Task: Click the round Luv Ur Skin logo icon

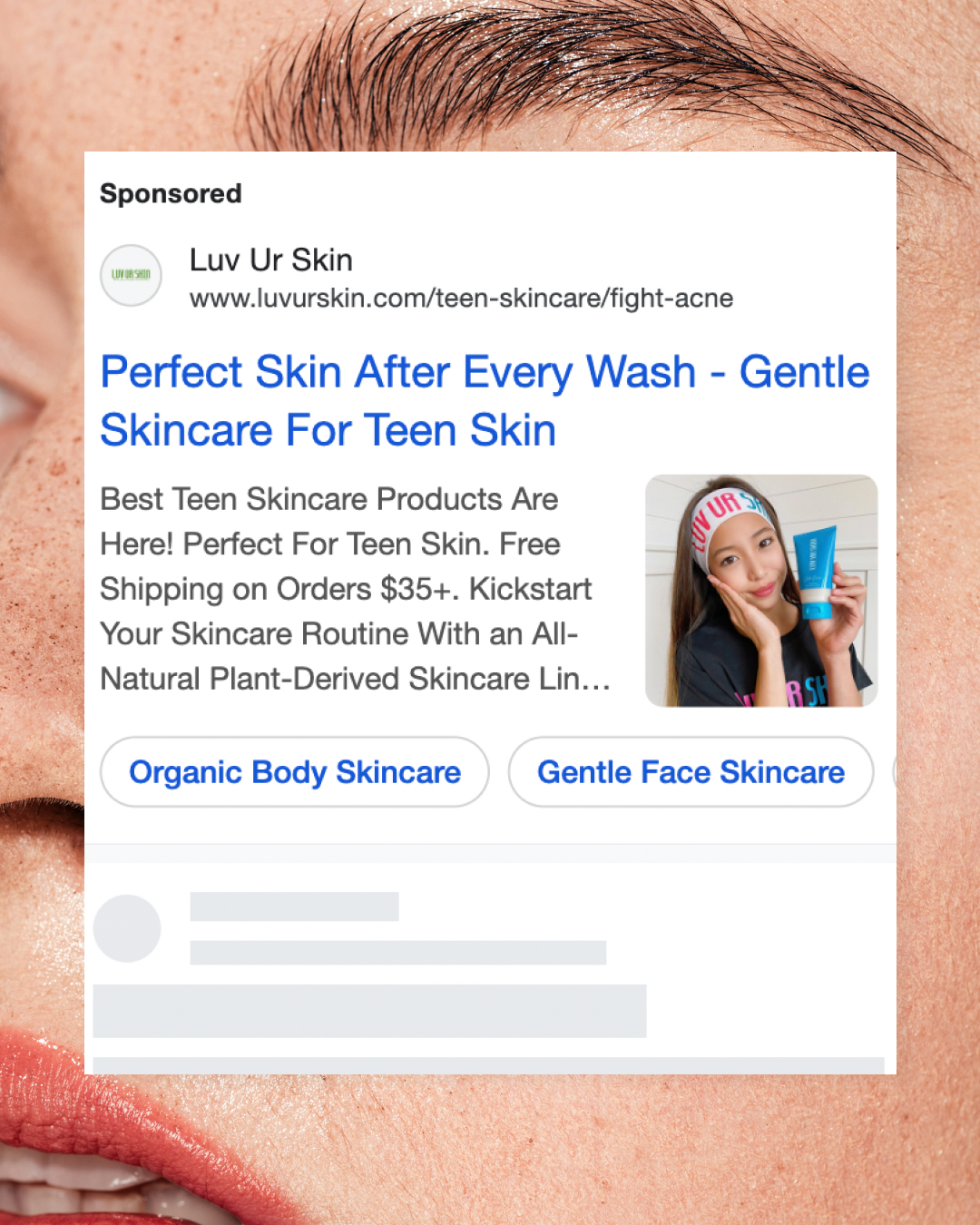Action: (131, 275)
